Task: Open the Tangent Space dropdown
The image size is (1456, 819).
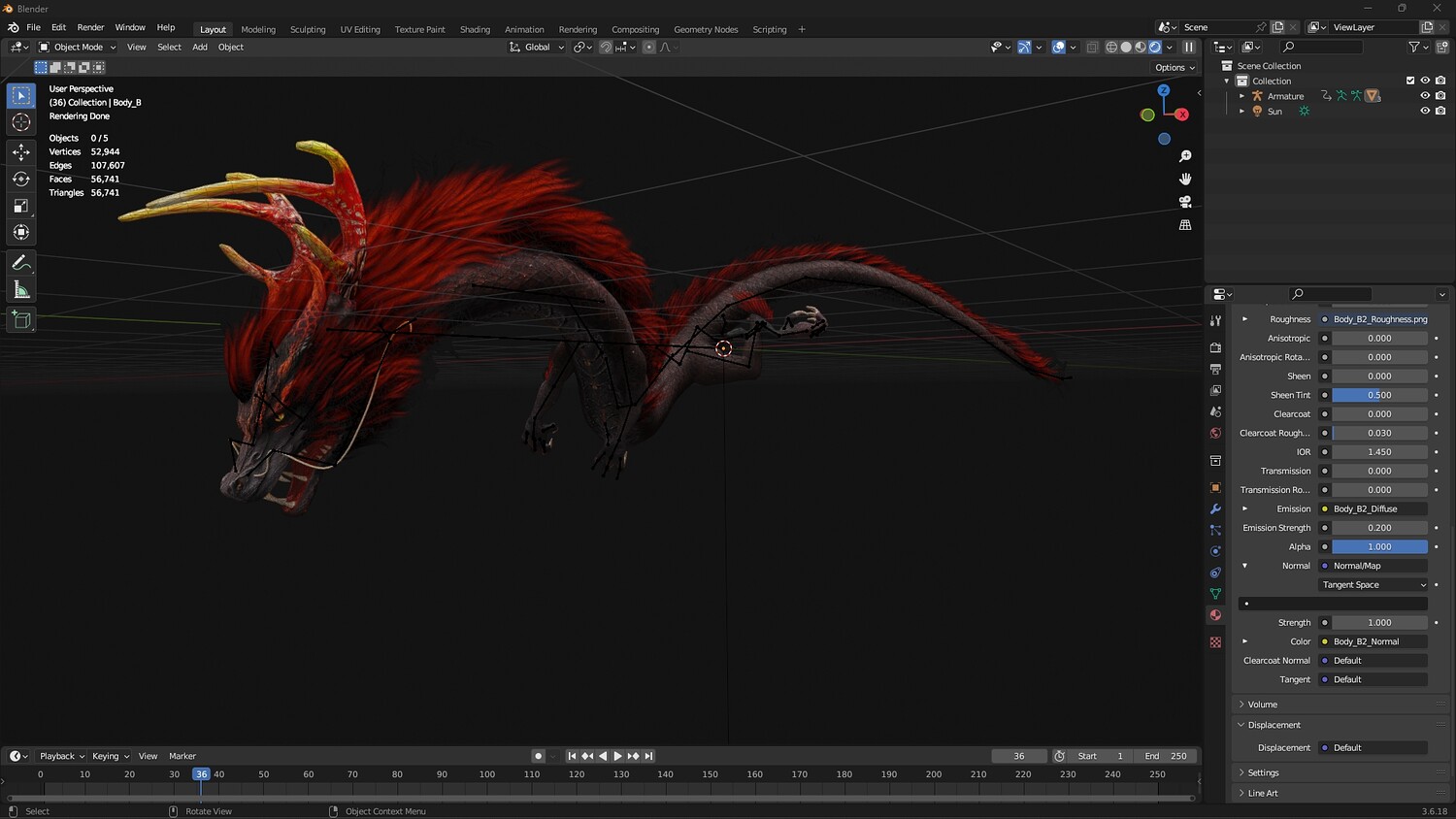Action: (x=1373, y=585)
